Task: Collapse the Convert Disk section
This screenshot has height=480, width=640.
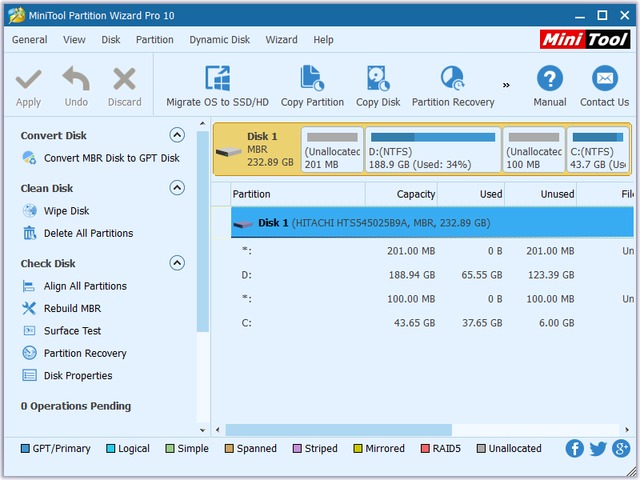Action: pos(177,135)
